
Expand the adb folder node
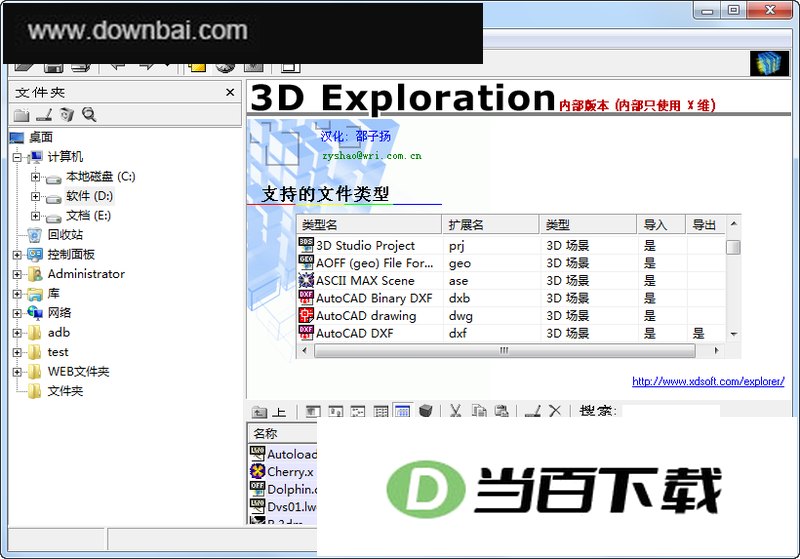click(17, 333)
